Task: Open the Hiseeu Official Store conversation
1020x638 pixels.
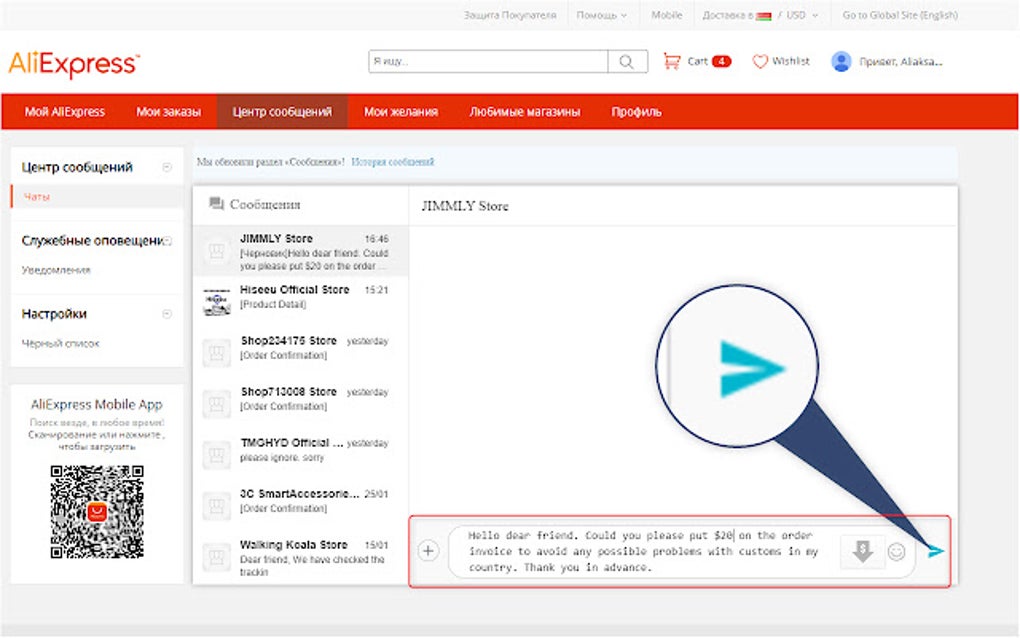Action: (x=301, y=302)
